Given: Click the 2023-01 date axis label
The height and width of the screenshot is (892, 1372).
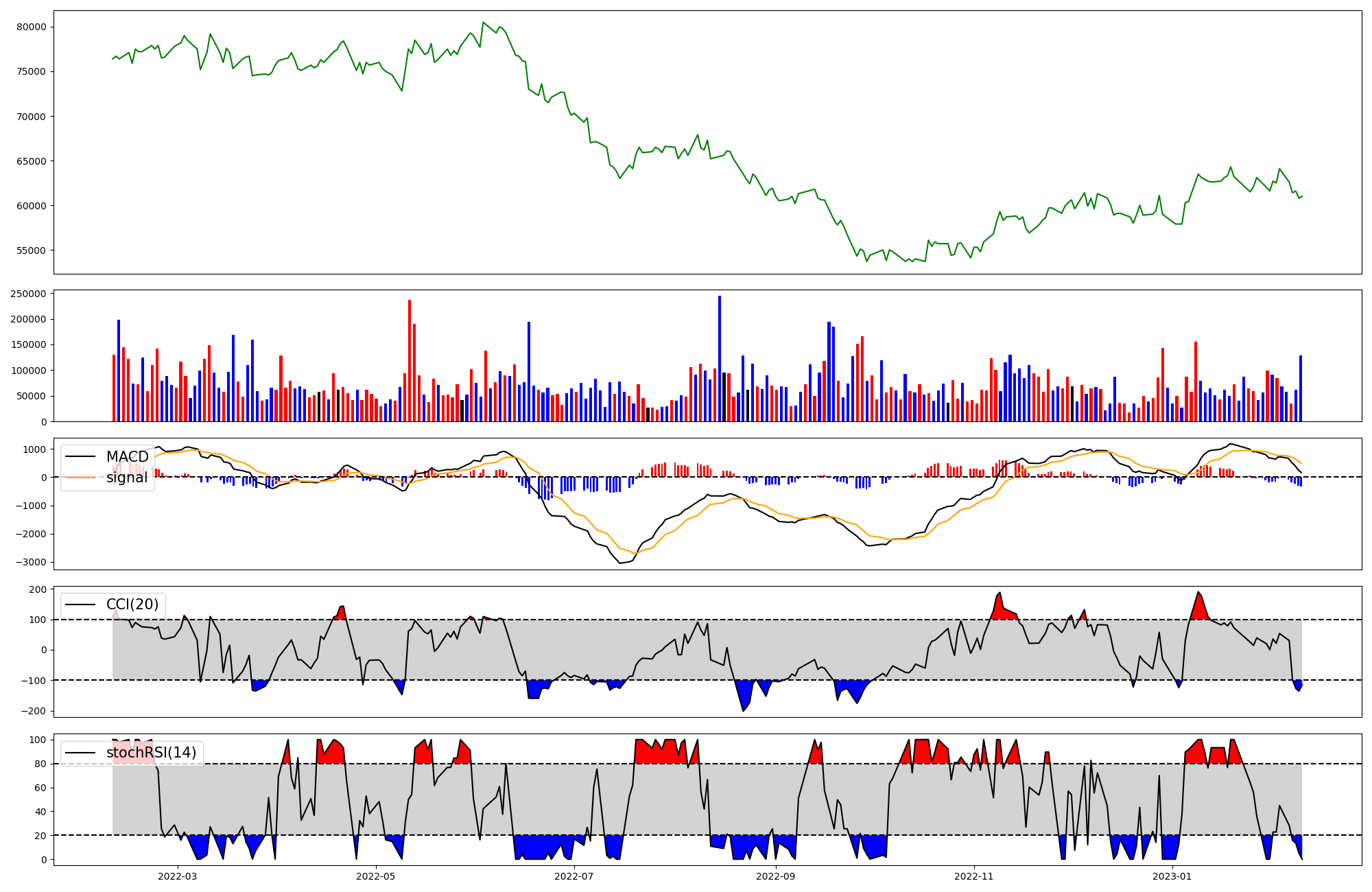Looking at the screenshot, I should [x=1172, y=876].
